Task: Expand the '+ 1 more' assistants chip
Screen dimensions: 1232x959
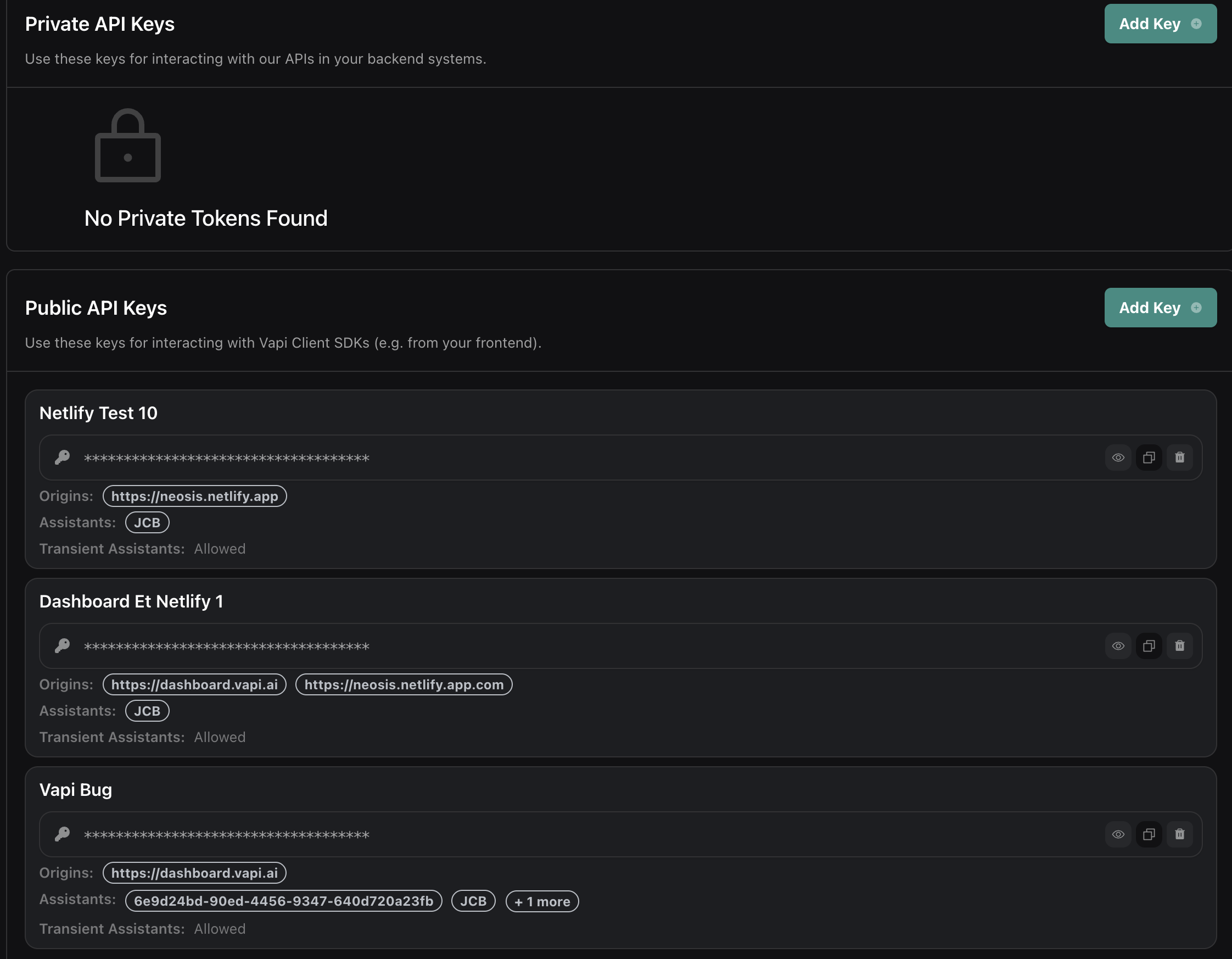Action: click(x=541, y=901)
